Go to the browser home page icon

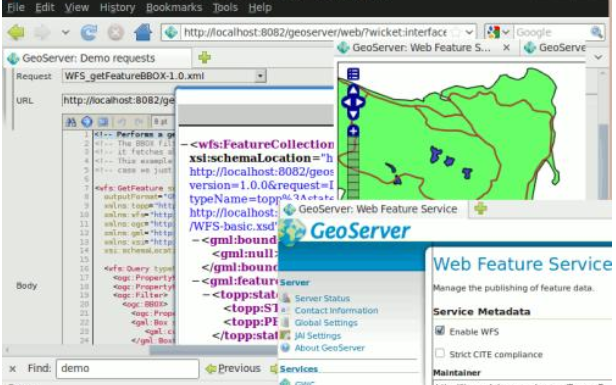click(x=143, y=32)
